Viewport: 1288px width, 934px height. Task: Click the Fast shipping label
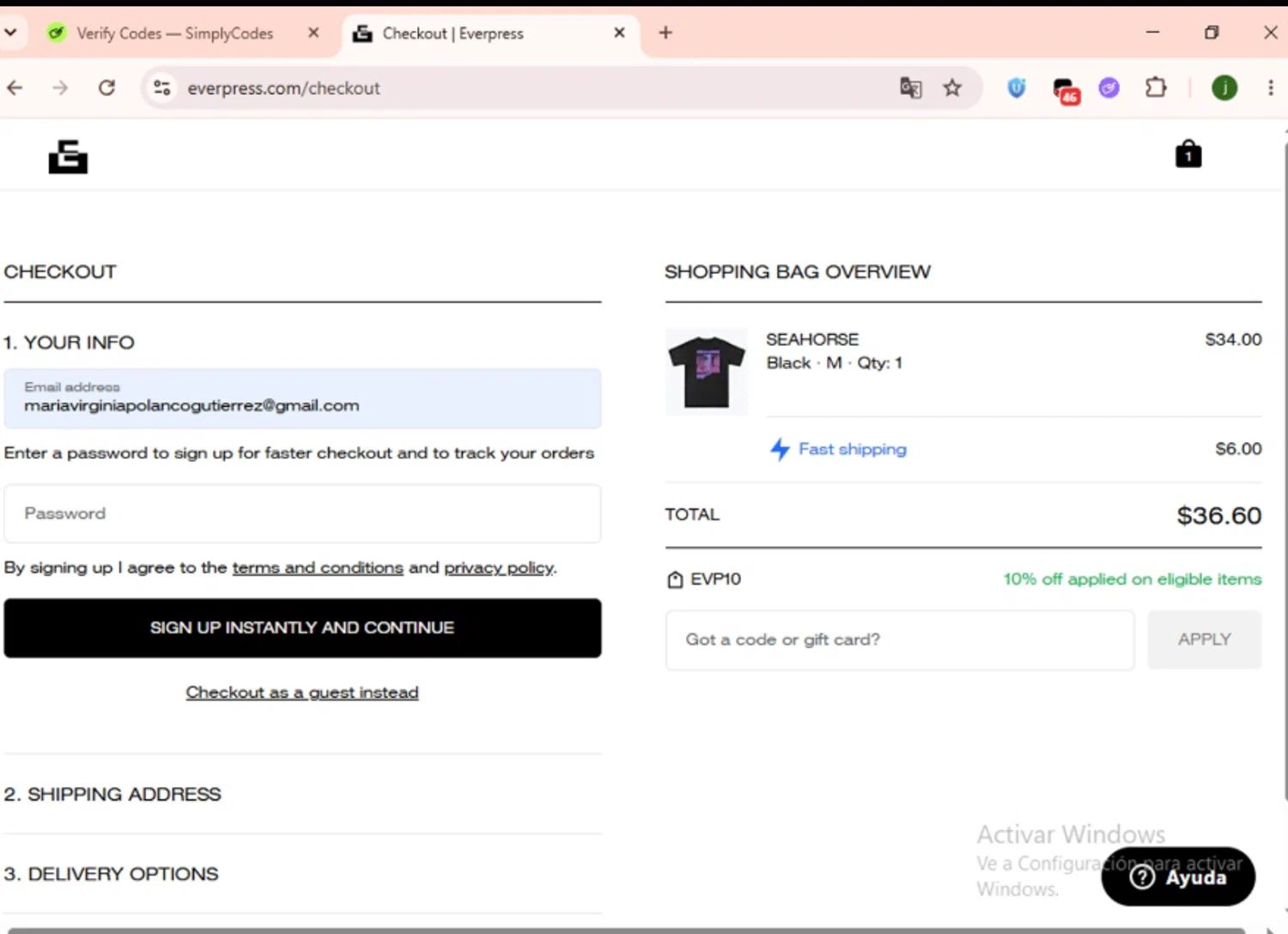pyautogui.click(x=853, y=449)
